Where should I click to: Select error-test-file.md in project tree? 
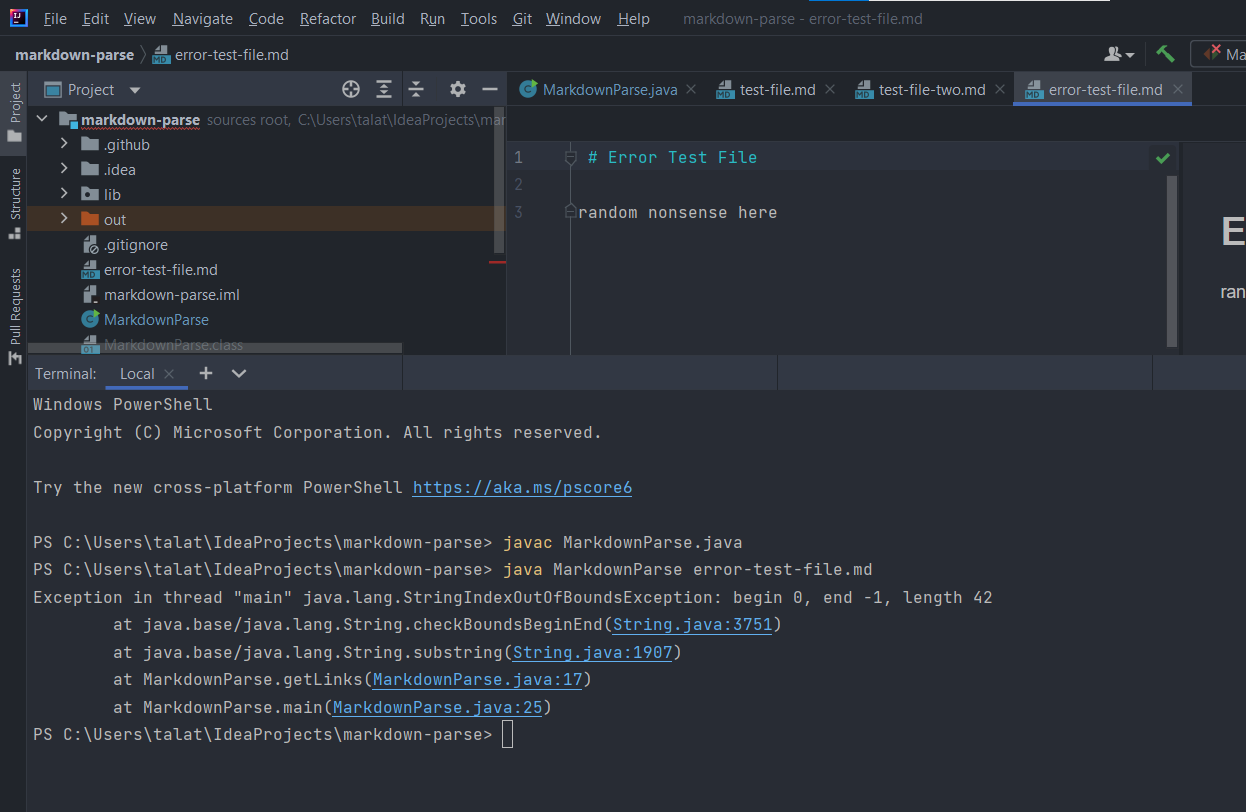161,270
